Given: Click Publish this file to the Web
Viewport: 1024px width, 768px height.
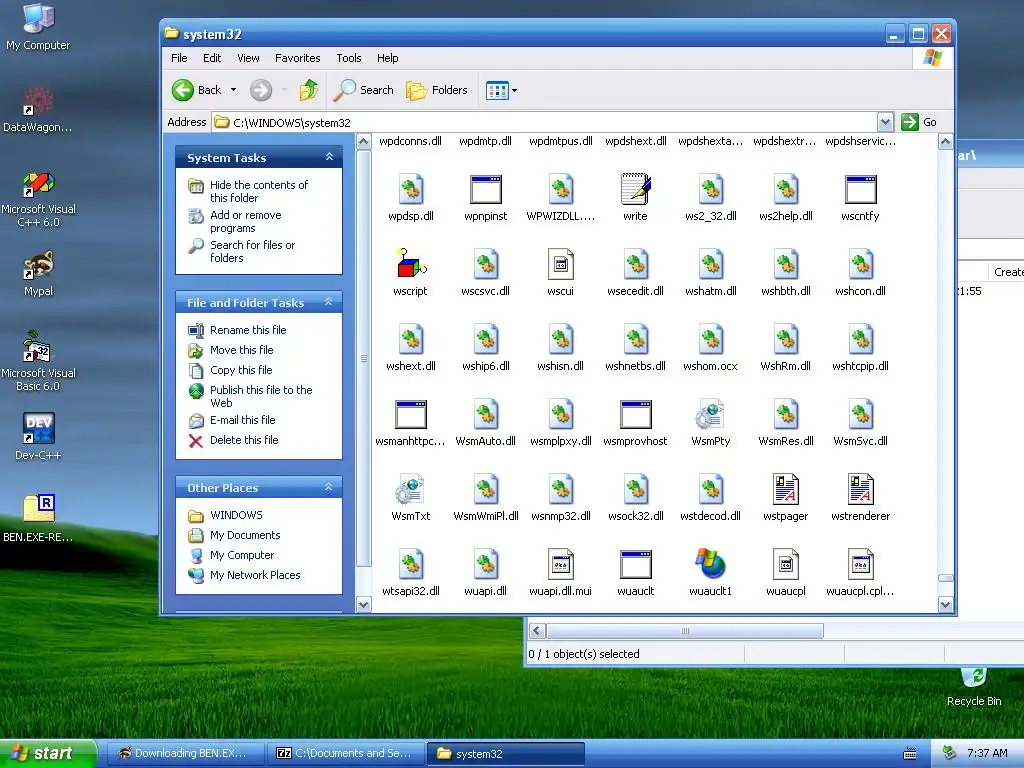Looking at the screenshot, I should [x=261, y=396].
